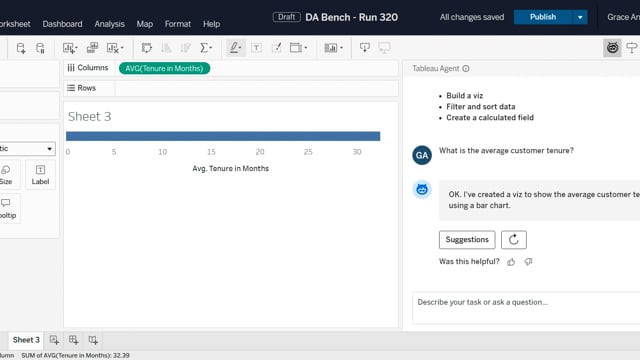This screenshot has width=640, height=360.
Task: Open the Help menu
Action: coord(211,24)
